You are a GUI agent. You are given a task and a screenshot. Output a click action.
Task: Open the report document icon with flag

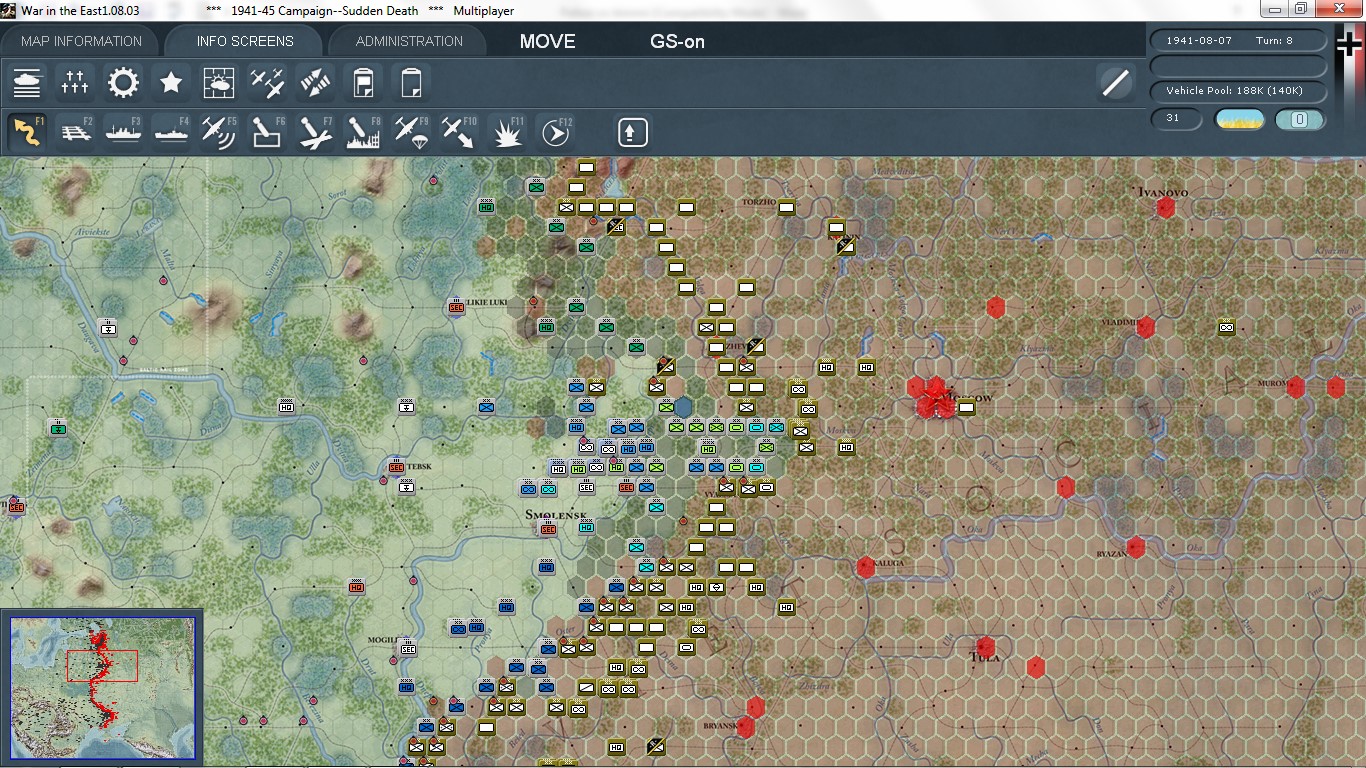point(363,82)
